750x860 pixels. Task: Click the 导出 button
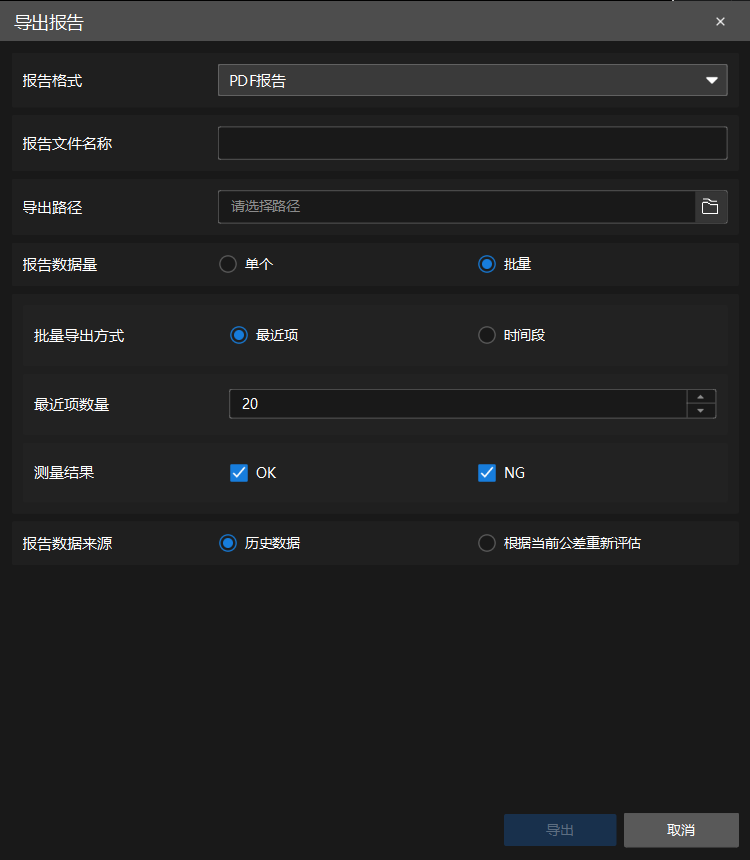coord(560,830)
